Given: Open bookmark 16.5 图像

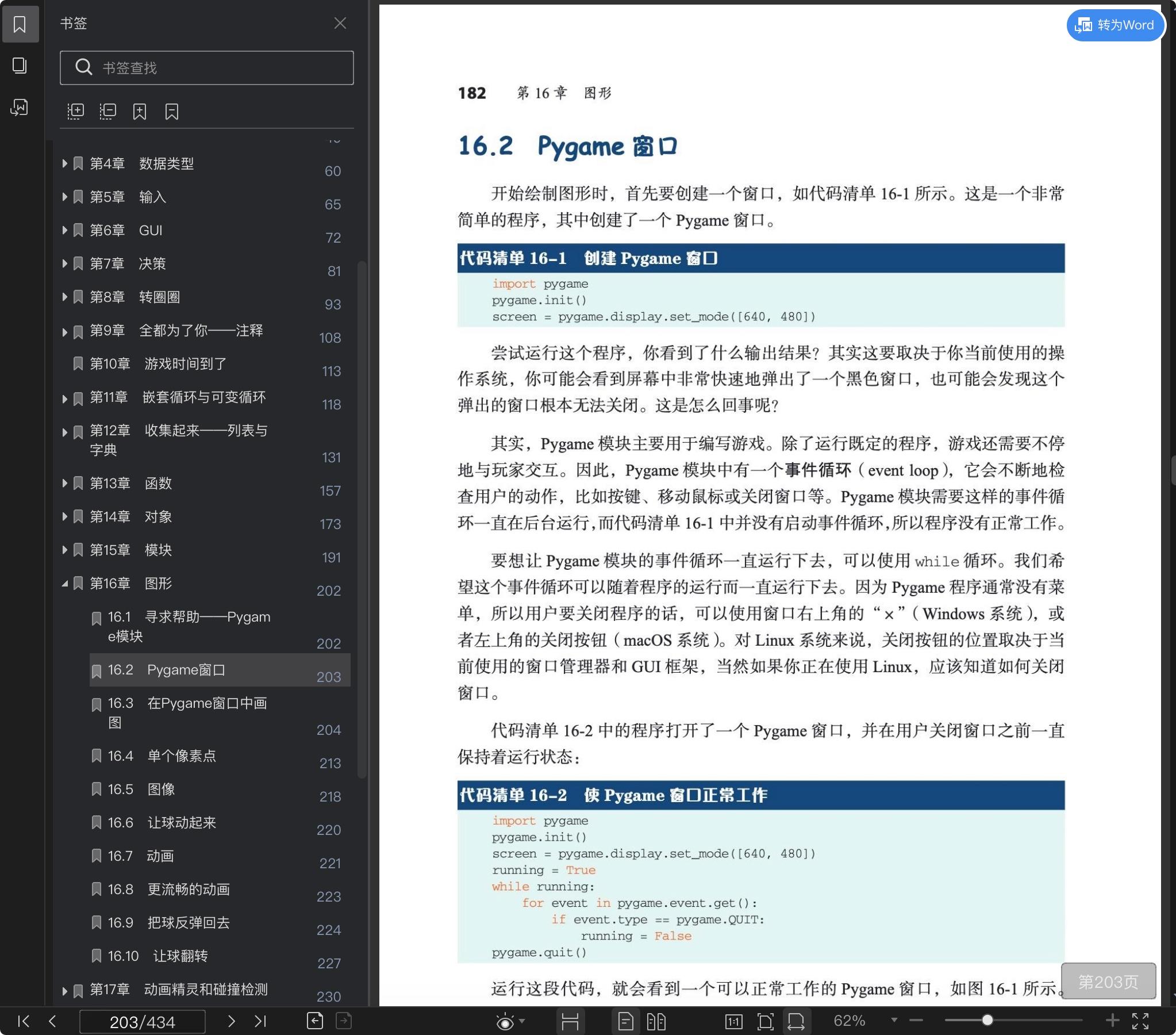Looking at the screenshot, I should click(141, 790).
